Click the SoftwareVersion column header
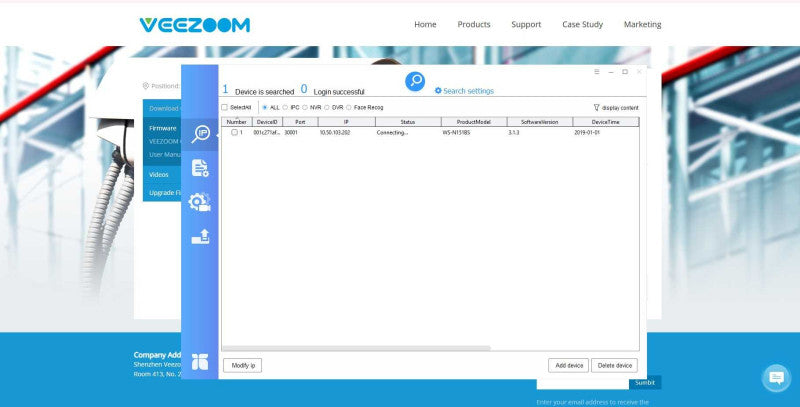This screenshot has height=407, width=800. click(x=540, y=122)
